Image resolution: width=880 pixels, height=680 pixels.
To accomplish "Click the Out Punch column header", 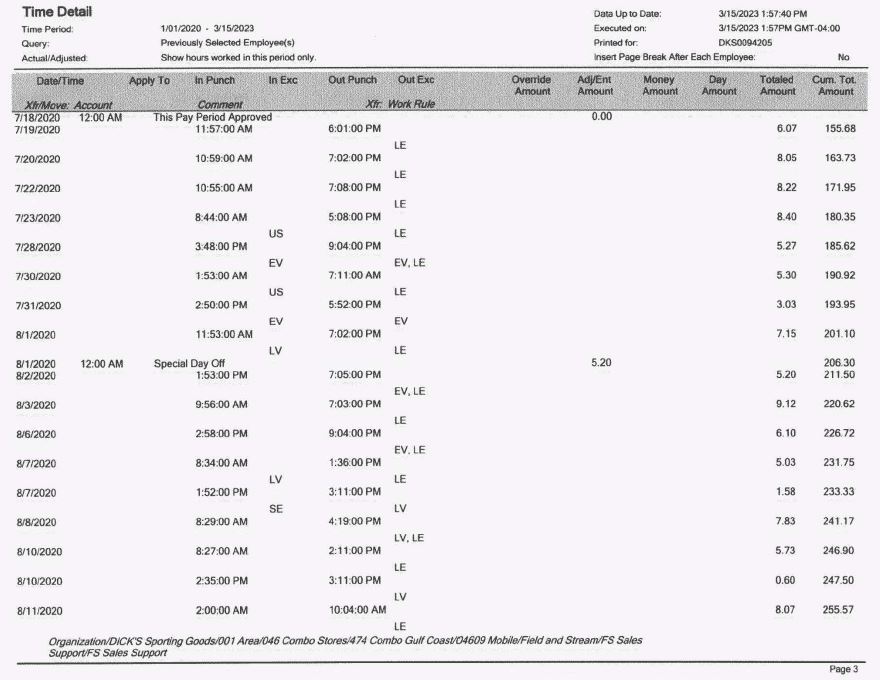I will tap(354, 80).
